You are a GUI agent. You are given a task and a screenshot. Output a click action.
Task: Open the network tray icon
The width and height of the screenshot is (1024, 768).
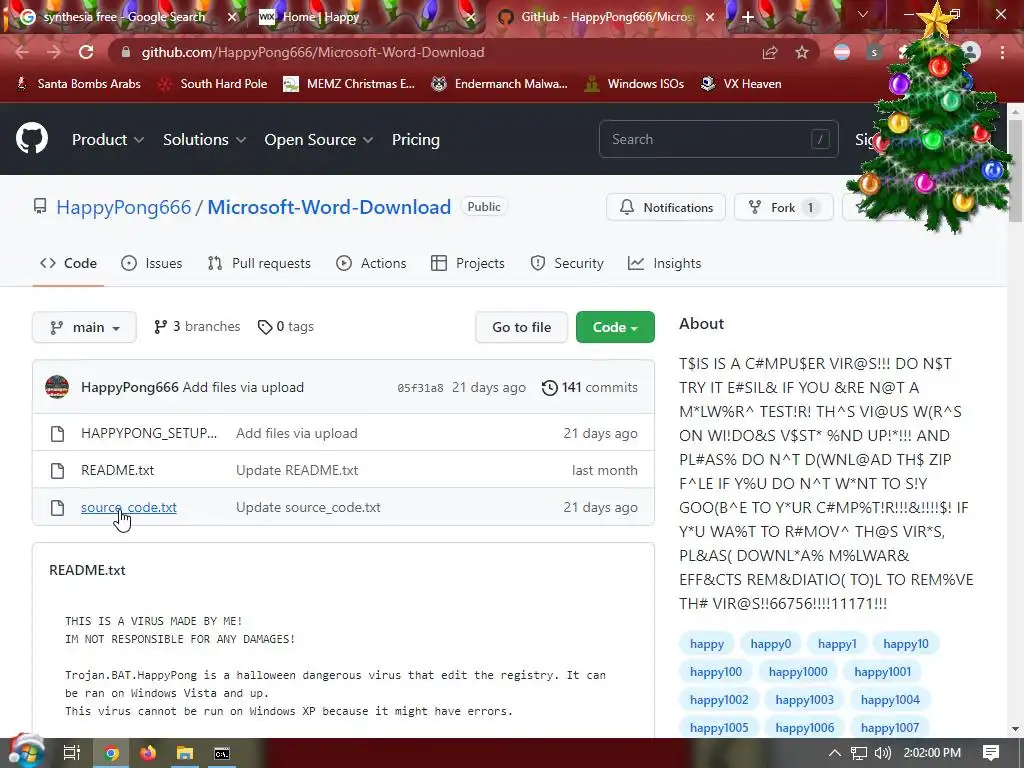tap(859, 753)
